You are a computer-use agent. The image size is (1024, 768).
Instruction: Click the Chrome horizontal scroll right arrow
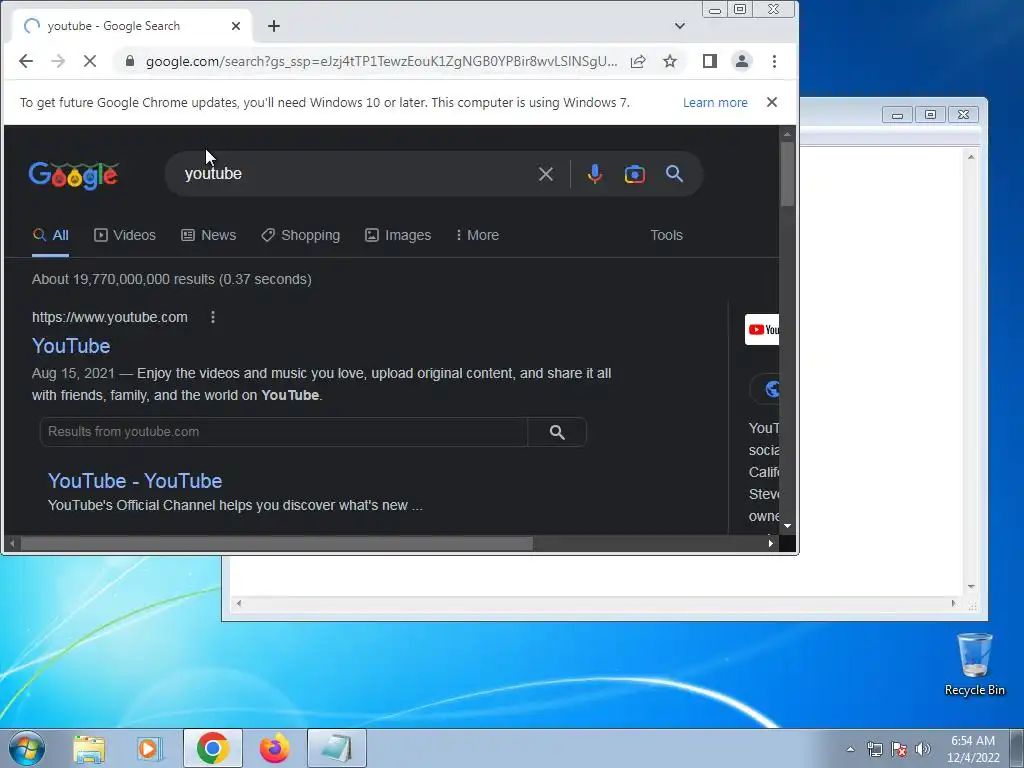click(771, 543)
